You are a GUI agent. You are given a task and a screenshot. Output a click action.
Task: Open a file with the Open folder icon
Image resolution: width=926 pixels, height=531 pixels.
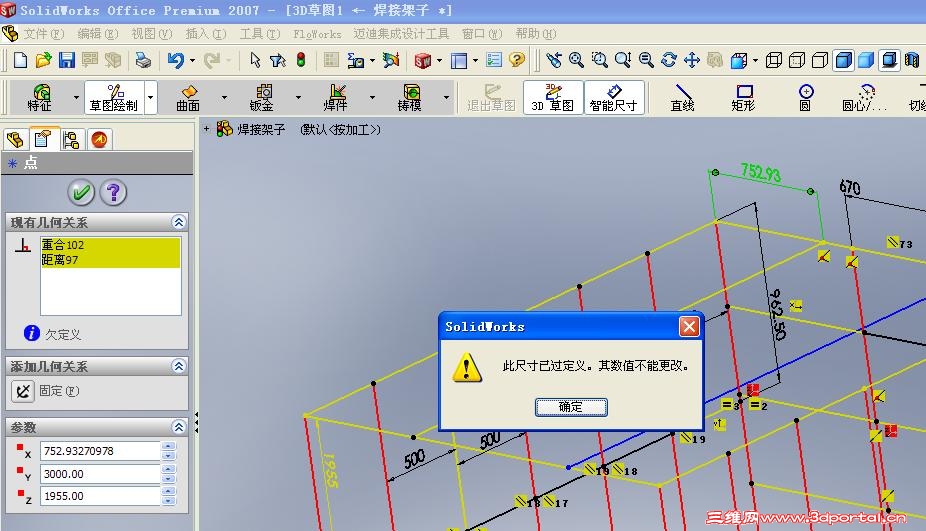43,60
